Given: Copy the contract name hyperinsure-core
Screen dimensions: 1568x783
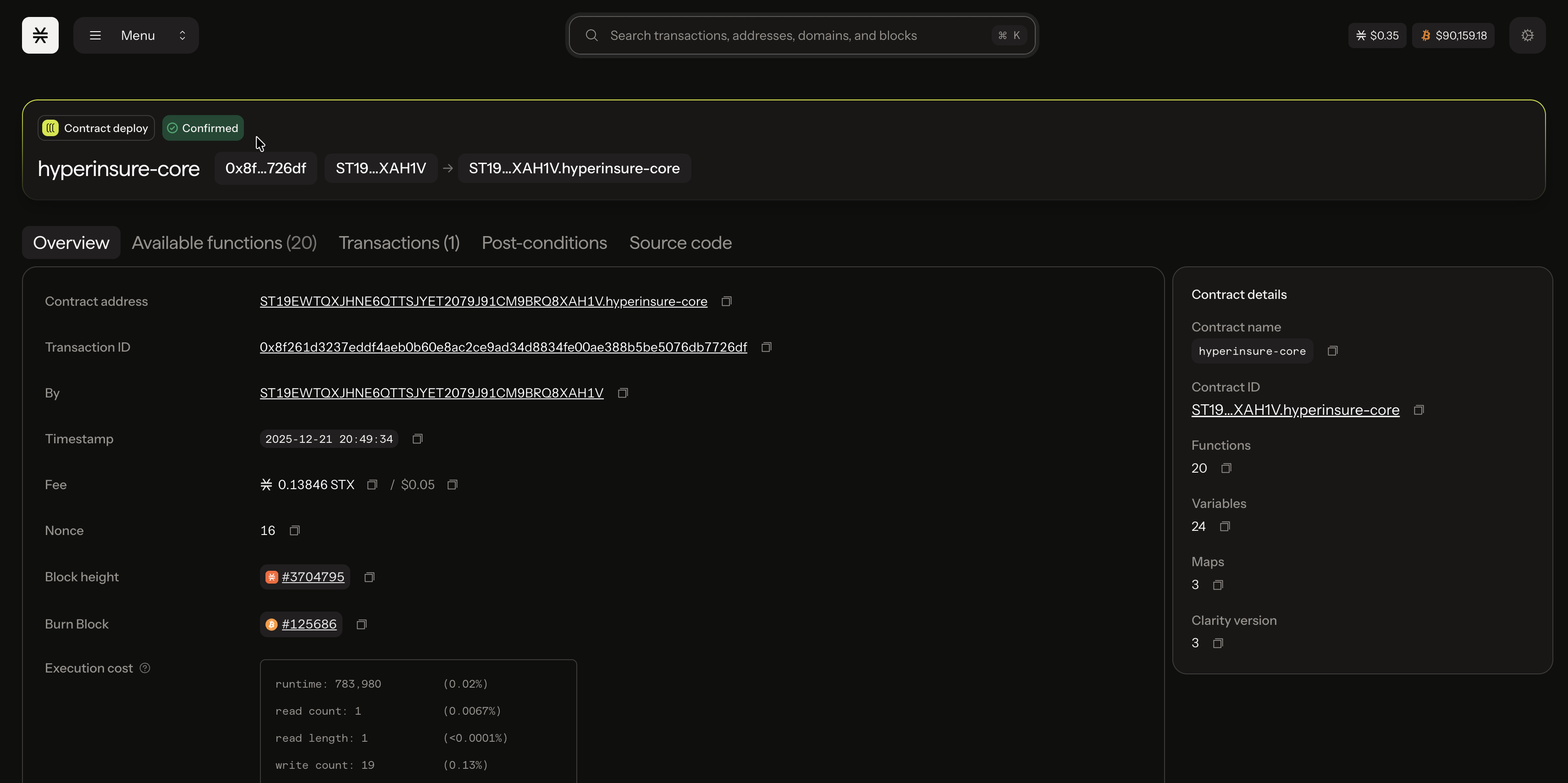Looking at the screenshot, I should (1332, 351).
